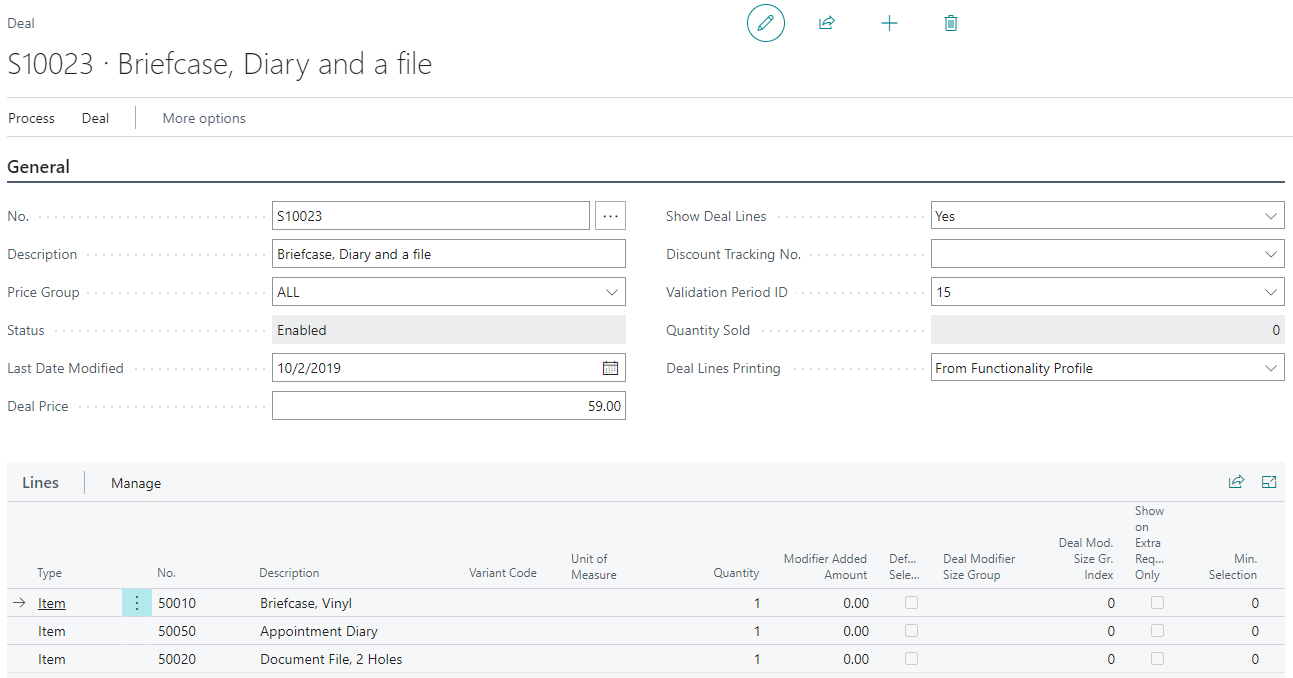Click the Deal Price input field
This screenshot has width=1293, height=678.
pos(448,406)
